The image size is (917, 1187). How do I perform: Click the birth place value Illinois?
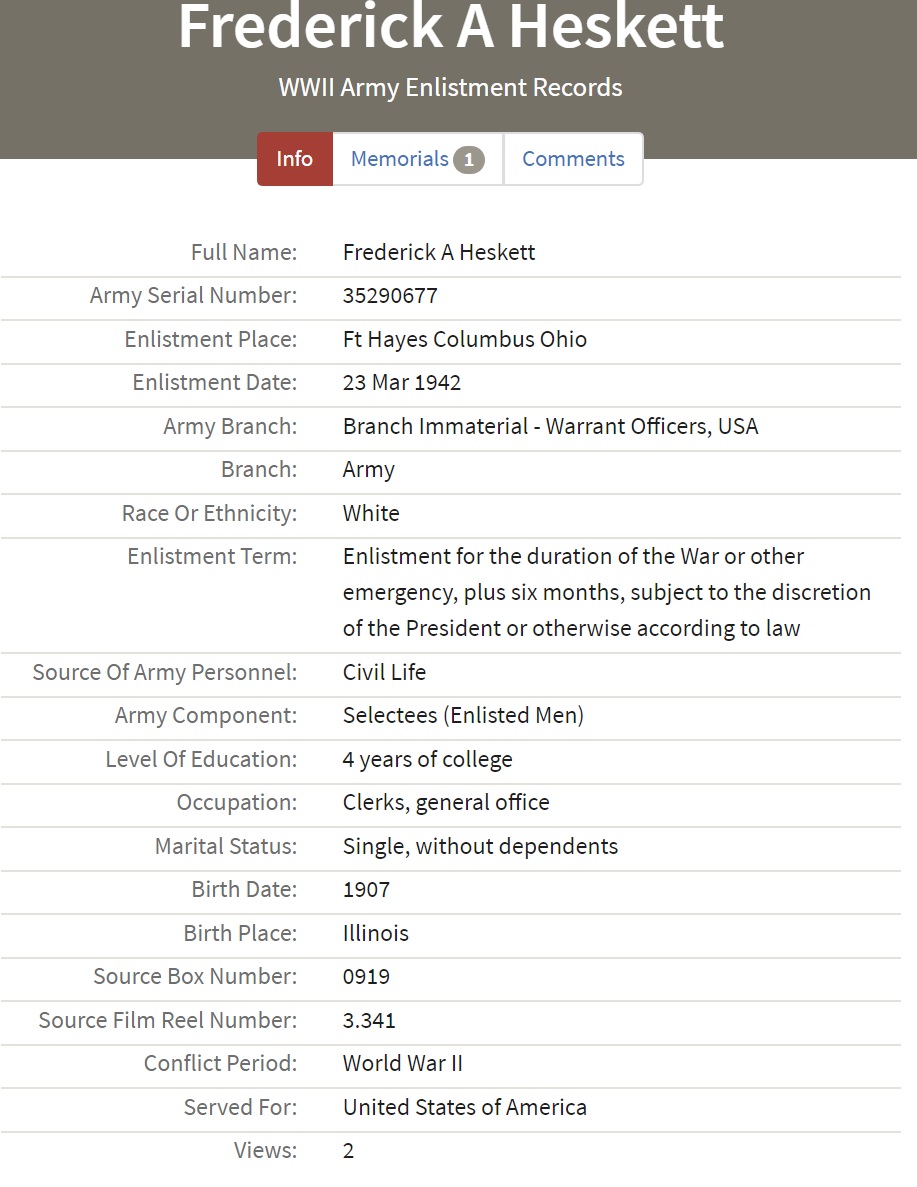pos(375,933)
